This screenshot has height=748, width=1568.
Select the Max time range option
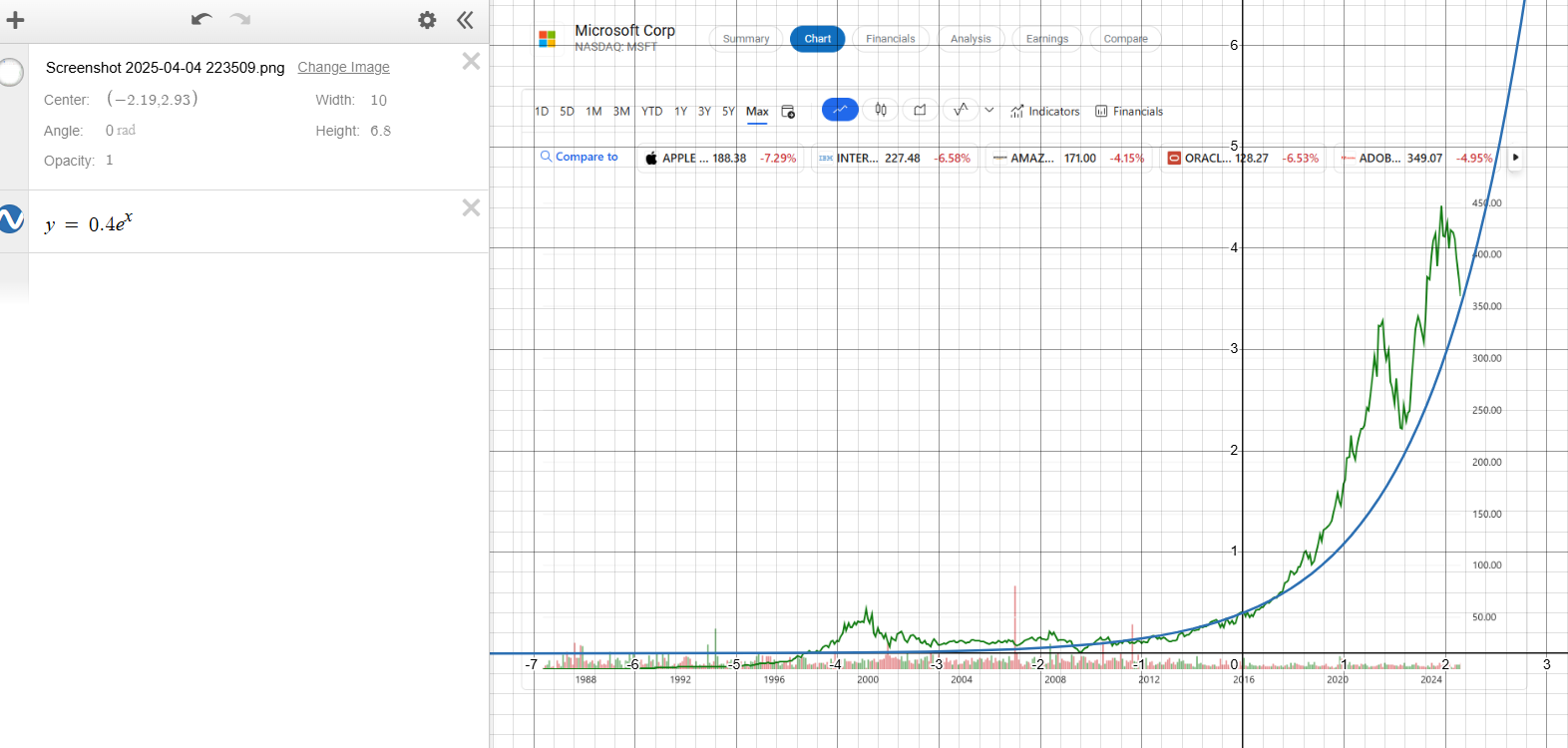(757, 112)
